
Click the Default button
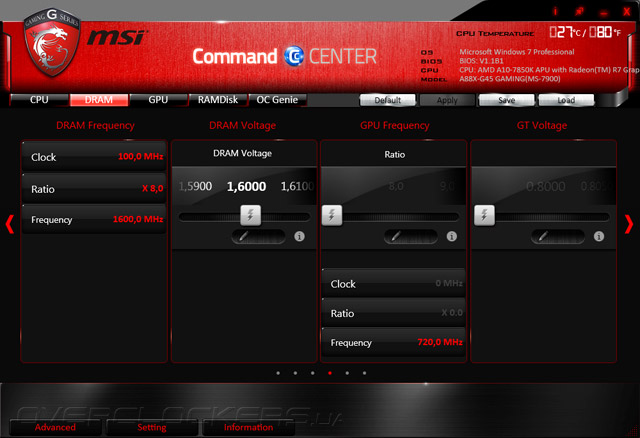click(388, 100)
